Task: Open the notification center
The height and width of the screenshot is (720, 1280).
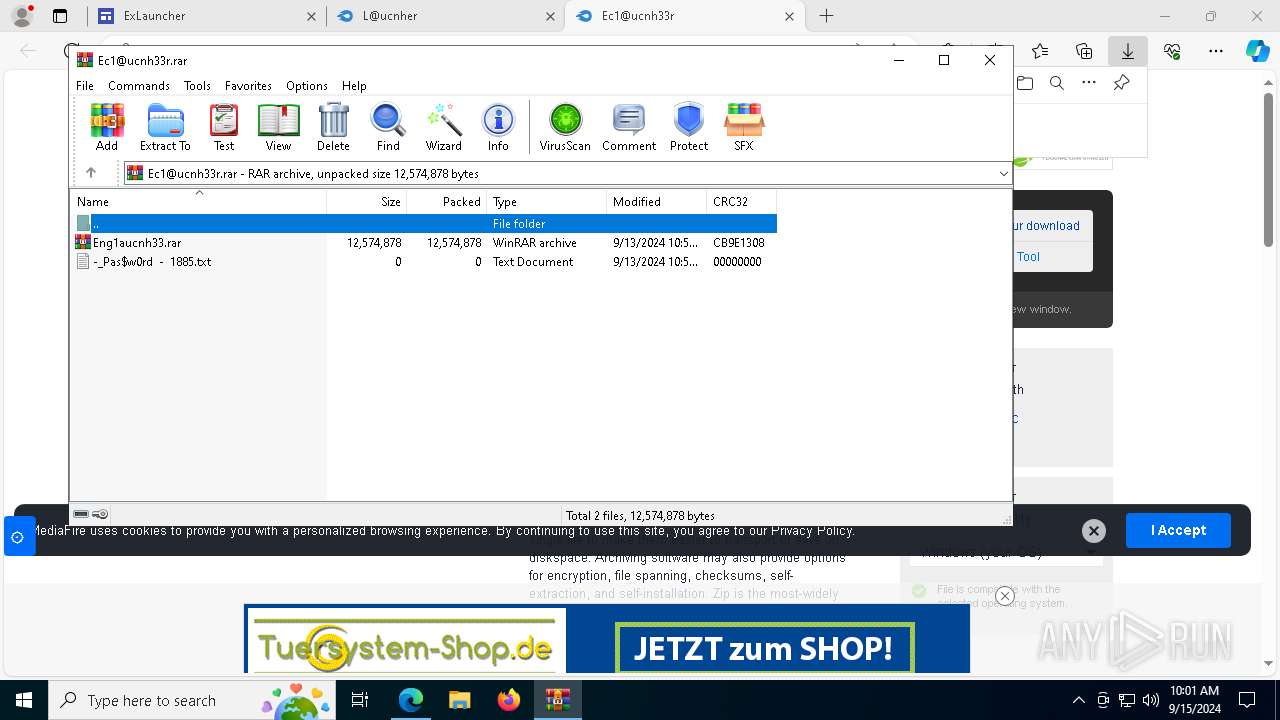Action: tap(1247, 700)
